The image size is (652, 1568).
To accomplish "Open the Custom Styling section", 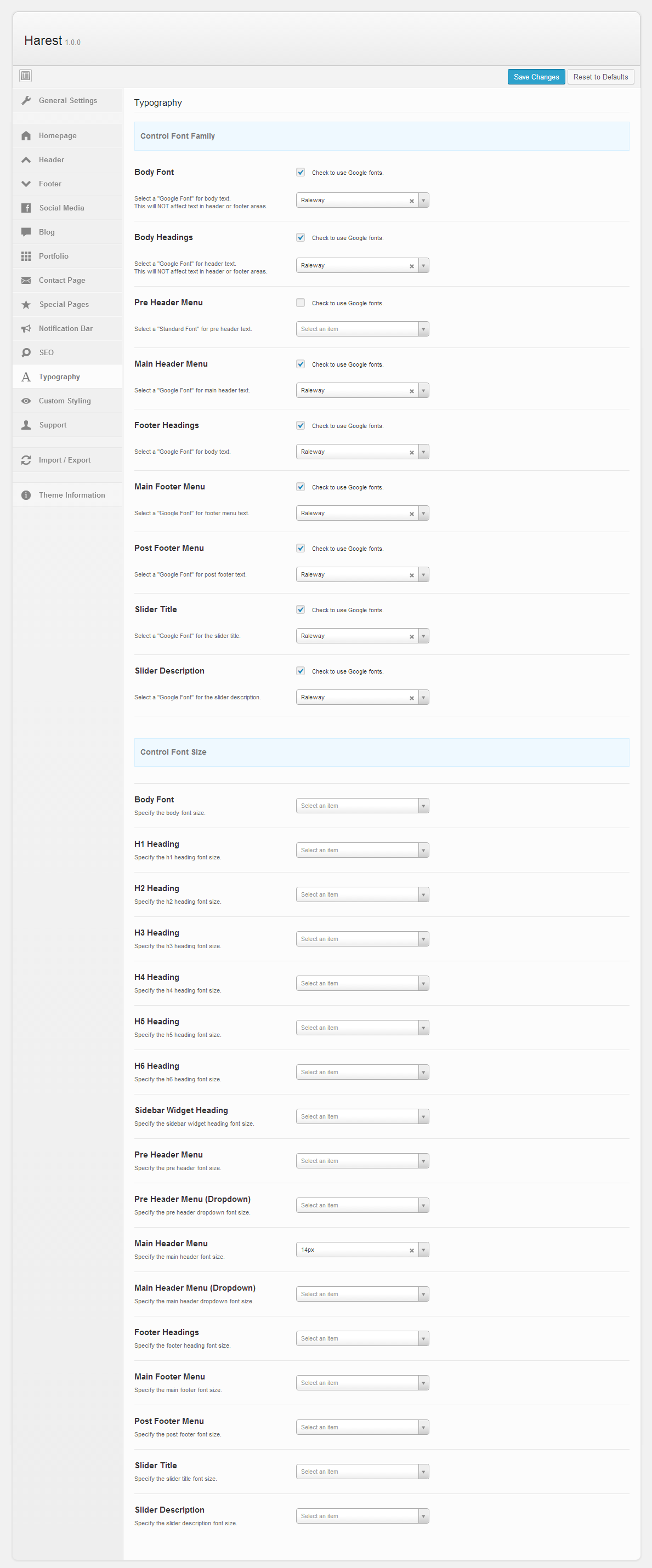I will pos(65,401).
